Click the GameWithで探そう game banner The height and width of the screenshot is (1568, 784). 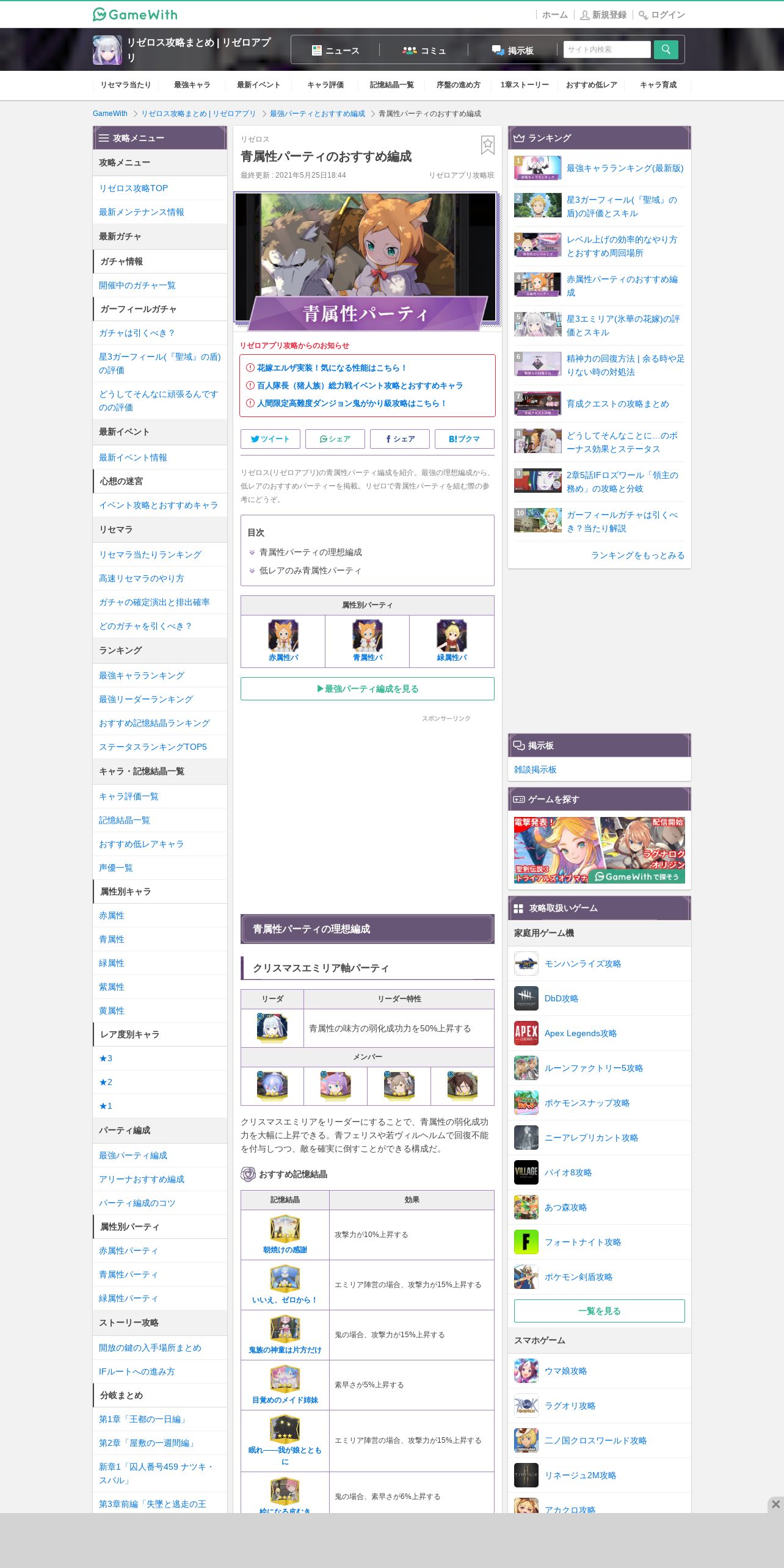pyautogui.click(x=600, y=850)
